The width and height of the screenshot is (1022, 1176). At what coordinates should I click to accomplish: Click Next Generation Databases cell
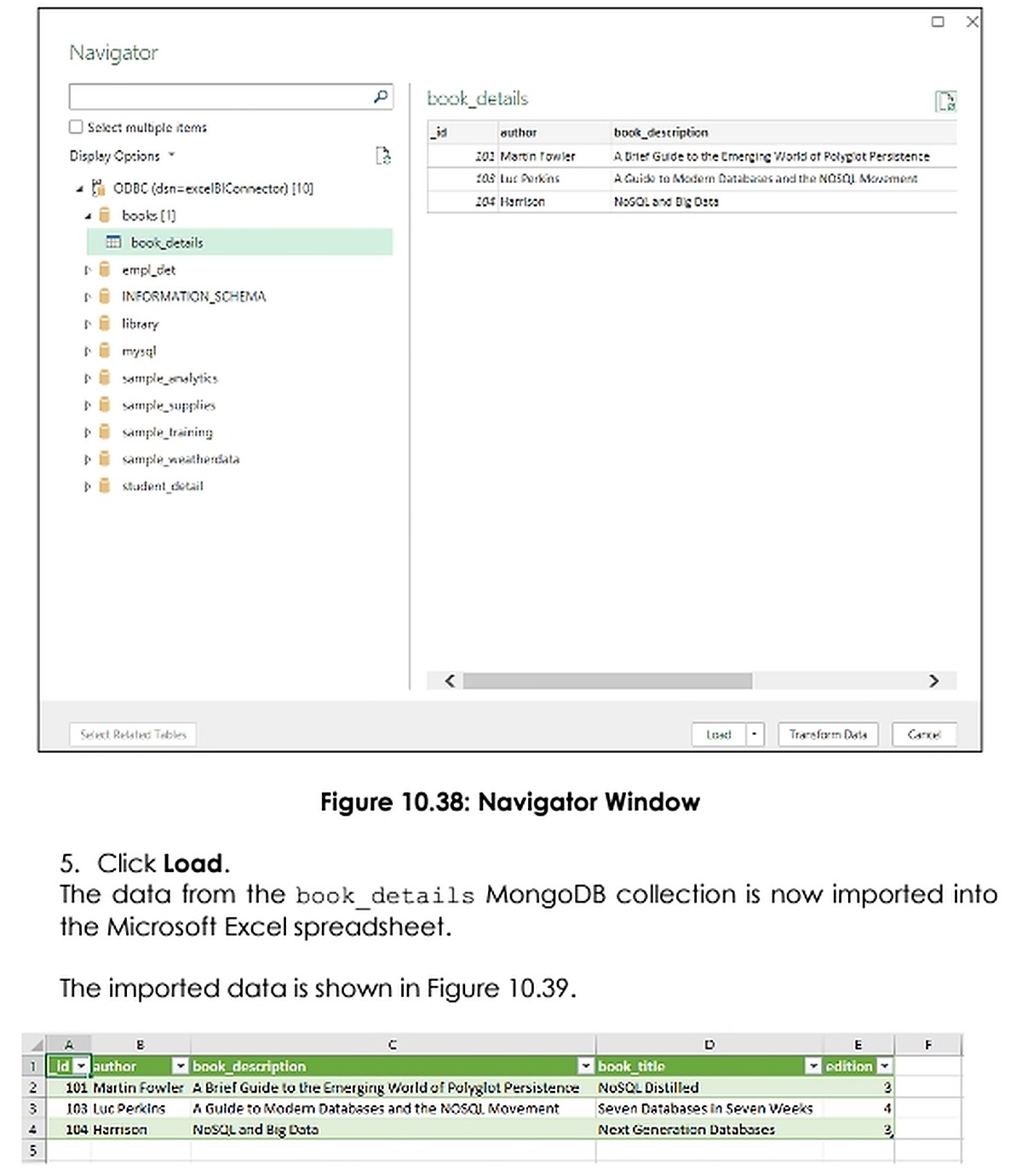pyautogui.click(x=709, y=1130)
